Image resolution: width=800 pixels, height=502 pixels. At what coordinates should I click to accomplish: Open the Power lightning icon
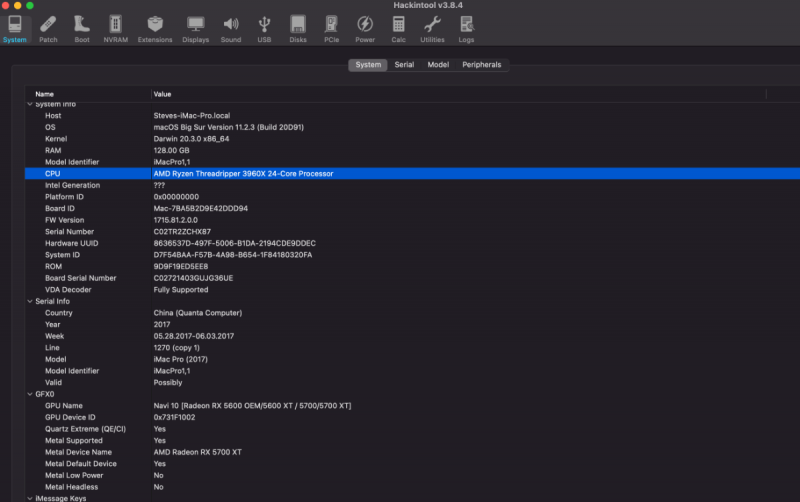click(x=365, y=28)
